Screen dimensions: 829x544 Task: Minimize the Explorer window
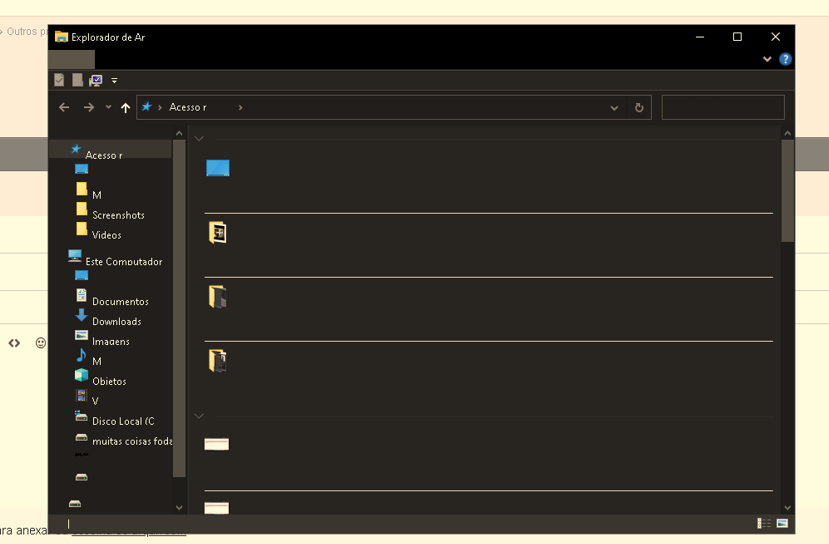[700, 37]
